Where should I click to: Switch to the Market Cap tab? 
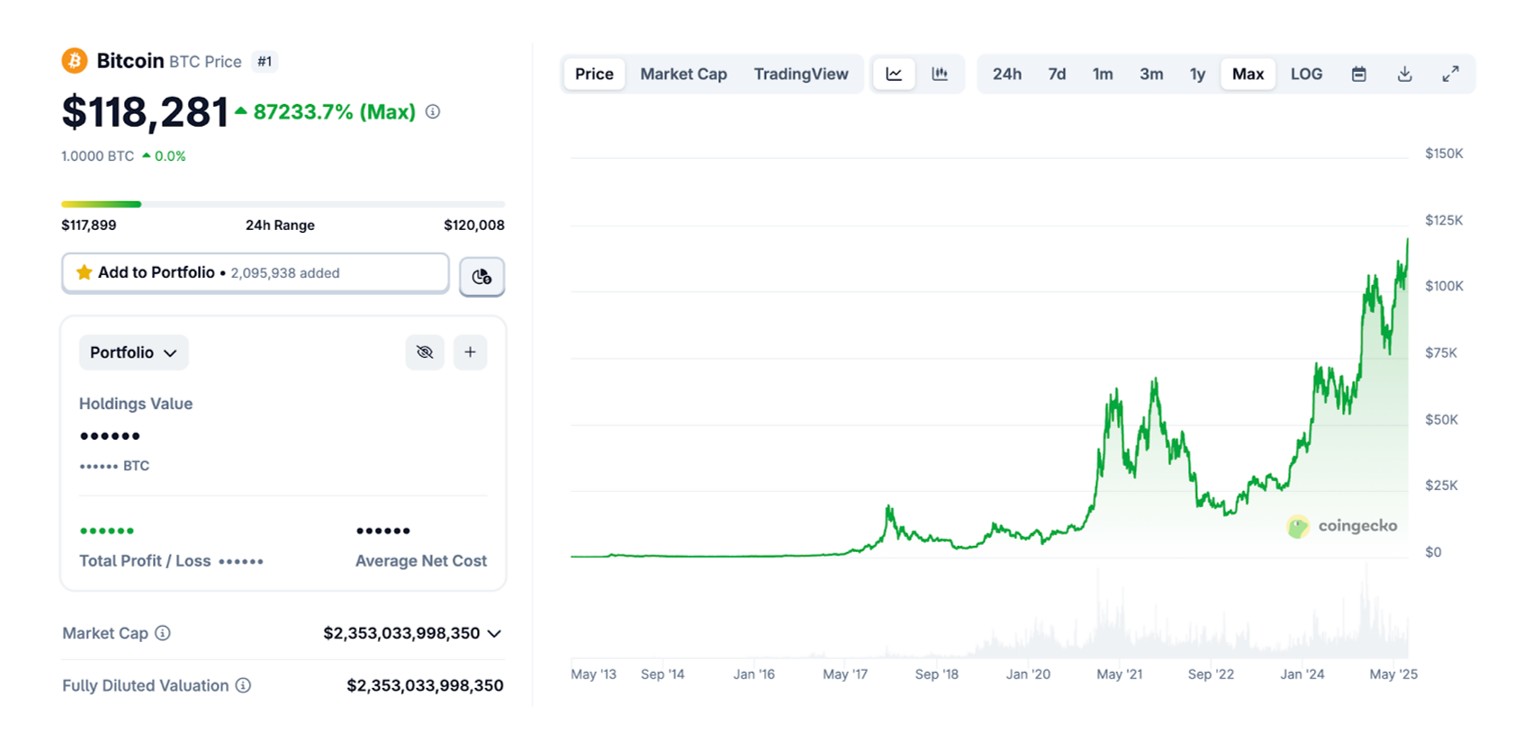[x=684, y=74]
